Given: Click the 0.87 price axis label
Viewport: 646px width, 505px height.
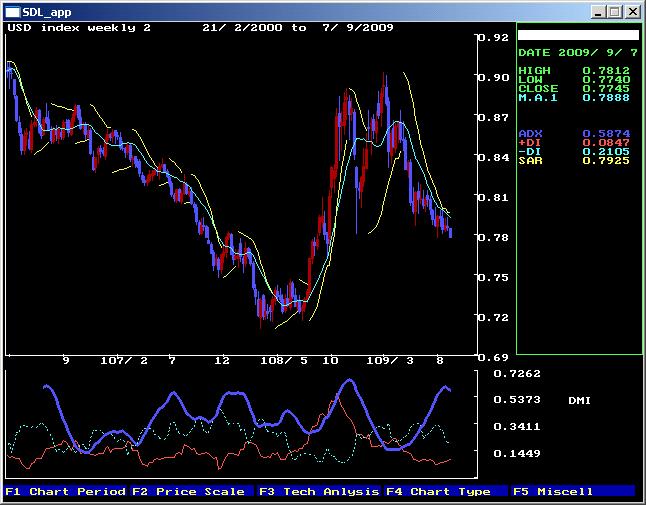Looking at the screenshot, I should [493, 117].
